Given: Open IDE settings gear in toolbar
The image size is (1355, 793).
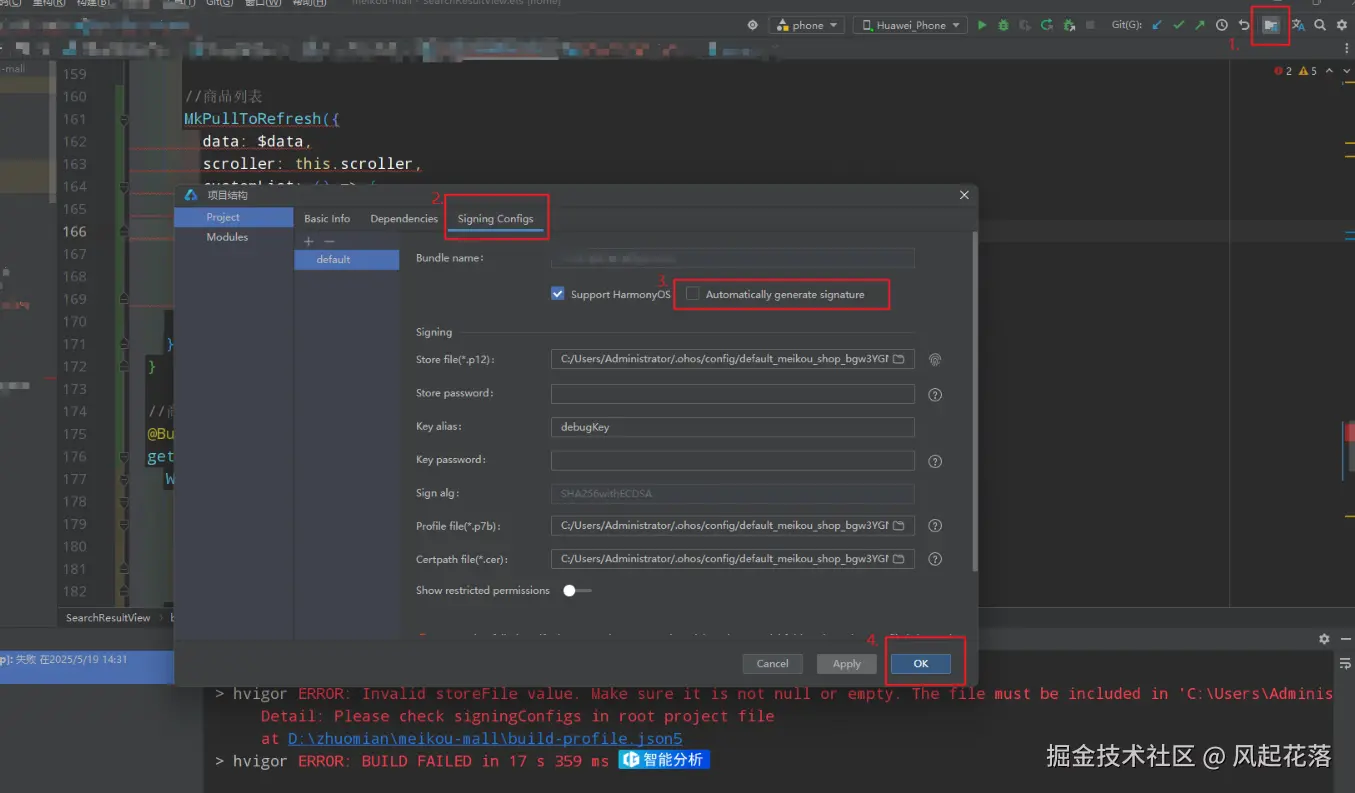Looking at the screenshot, I should pyautogui.click(x=1342, y=25).
